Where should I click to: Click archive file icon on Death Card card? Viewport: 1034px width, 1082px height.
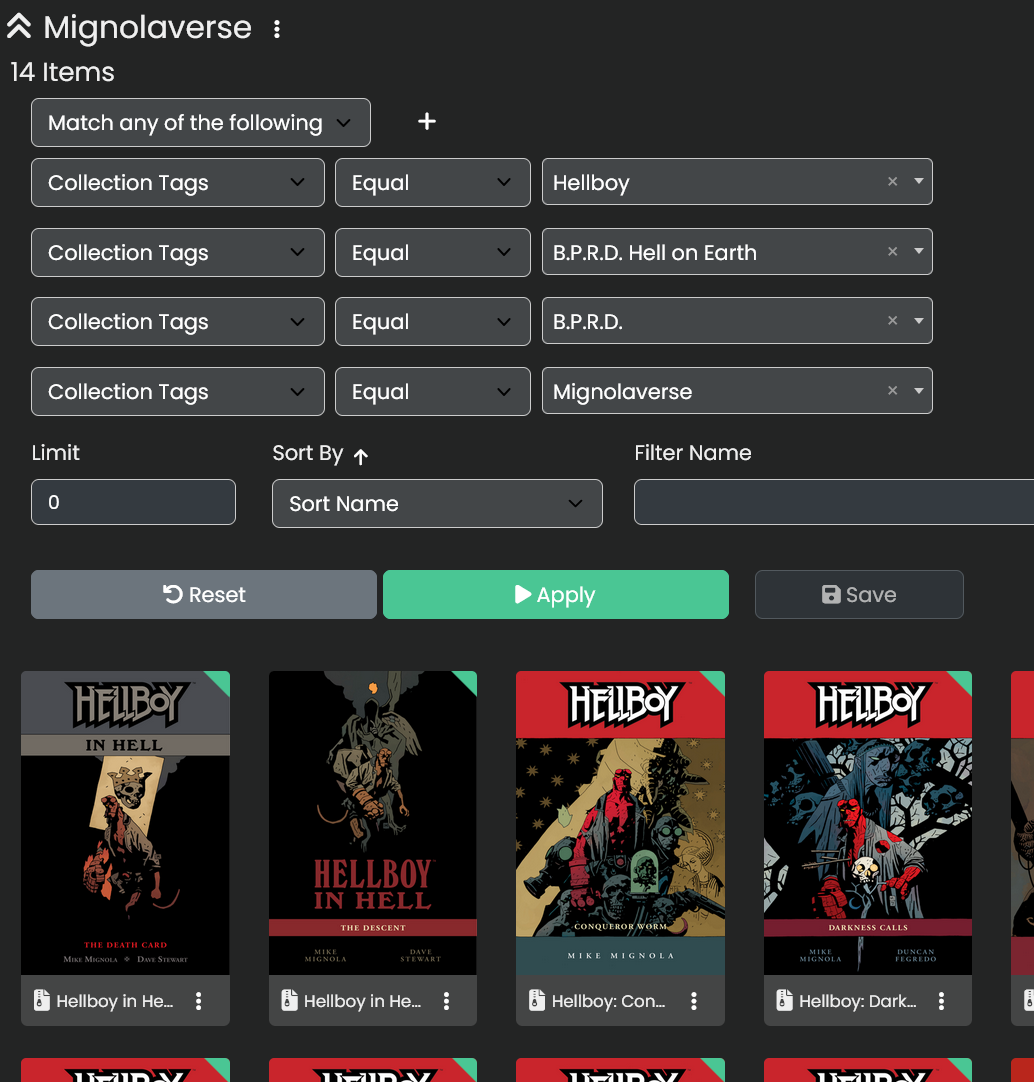tap(41, 1000)
